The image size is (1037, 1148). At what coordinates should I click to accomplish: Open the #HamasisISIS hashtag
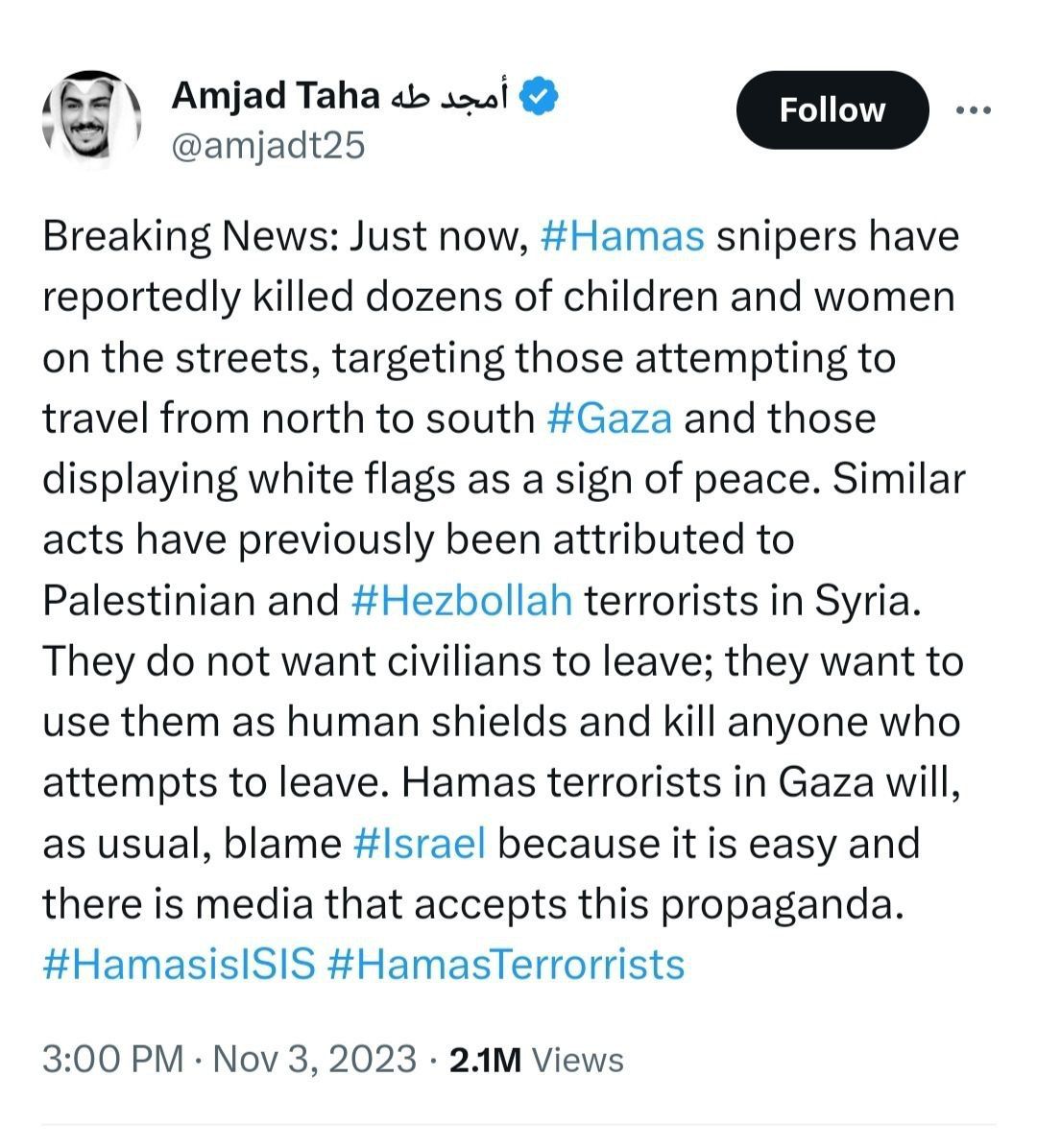pos(179,965)
